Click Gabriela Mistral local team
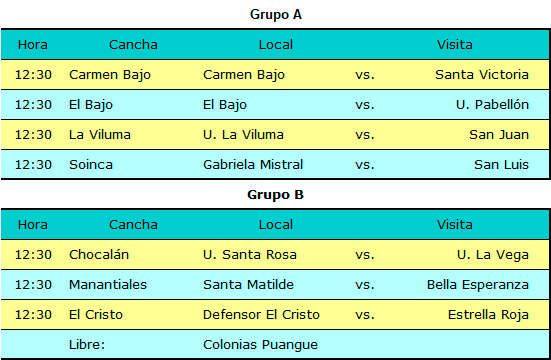The width and height of the screenshot is (551, 360). (253, 165)
